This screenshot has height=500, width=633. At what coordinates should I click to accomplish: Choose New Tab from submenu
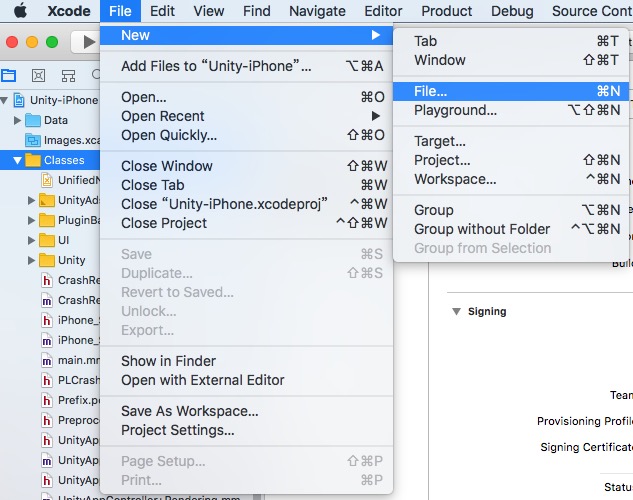click(x=511, y=41)
